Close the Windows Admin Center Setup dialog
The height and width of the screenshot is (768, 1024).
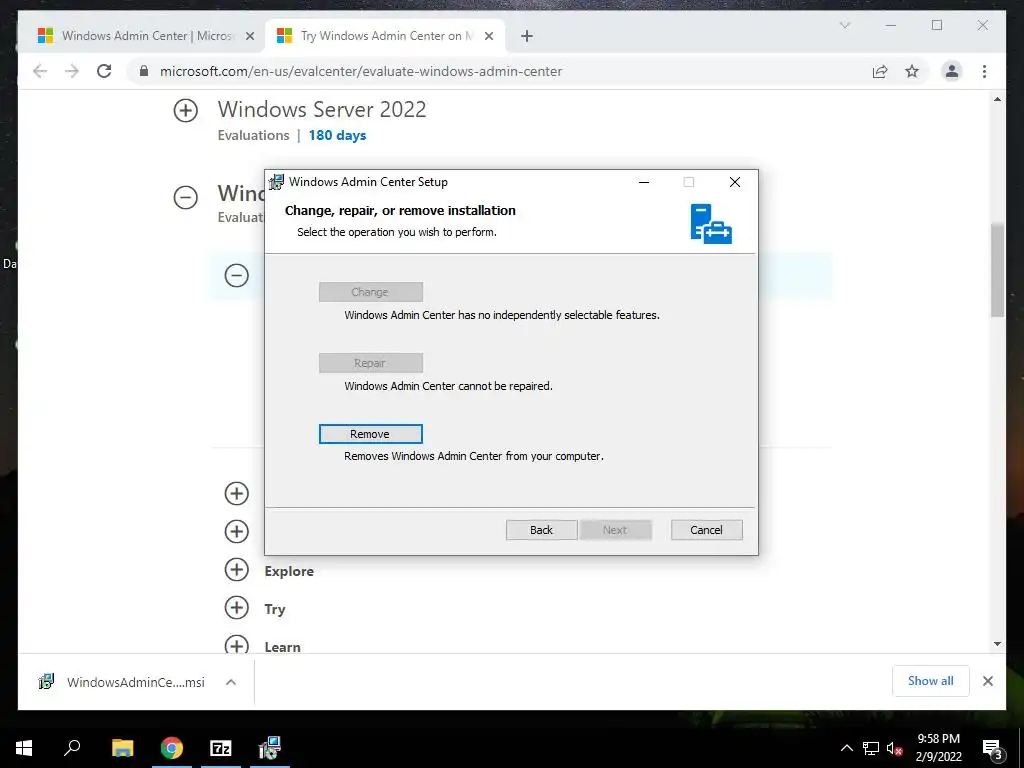pyautogui.click(x=735, y=182)
